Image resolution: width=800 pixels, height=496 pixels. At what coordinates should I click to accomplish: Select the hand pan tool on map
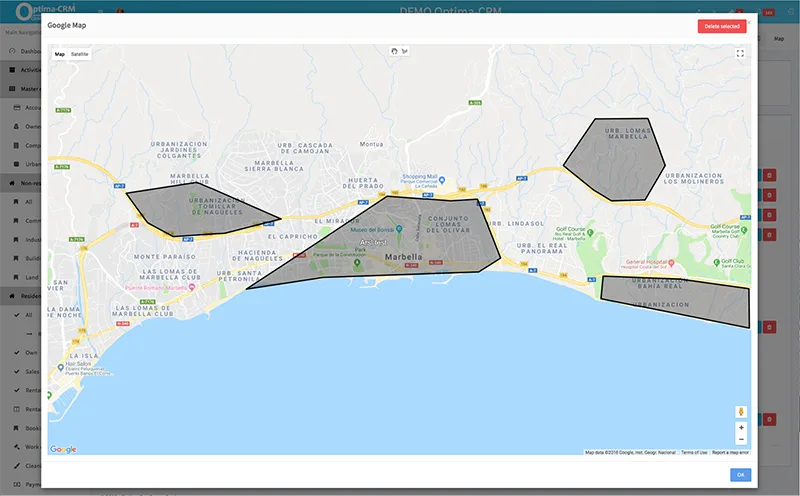coord(394,51)
